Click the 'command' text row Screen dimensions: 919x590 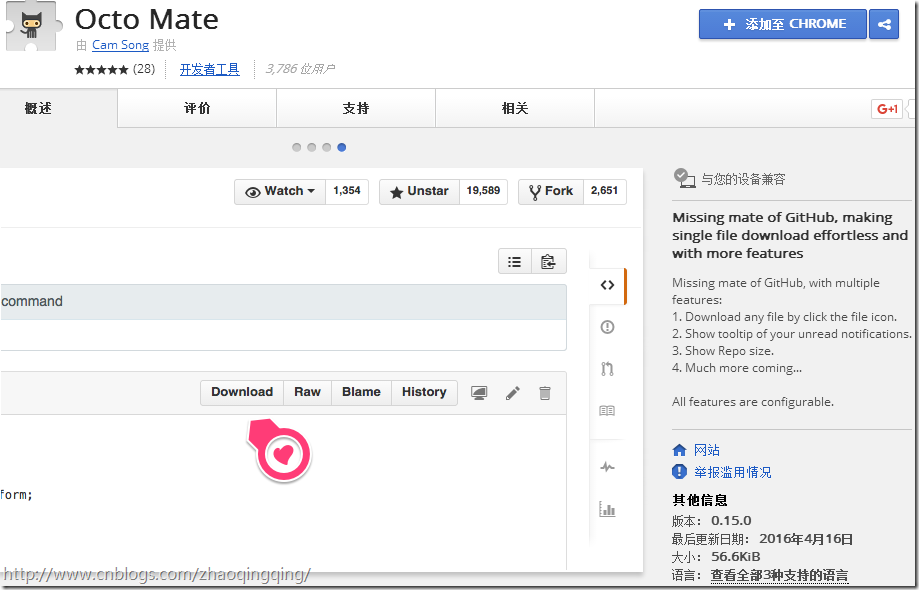pyautogui.click(x=284, y=302)
